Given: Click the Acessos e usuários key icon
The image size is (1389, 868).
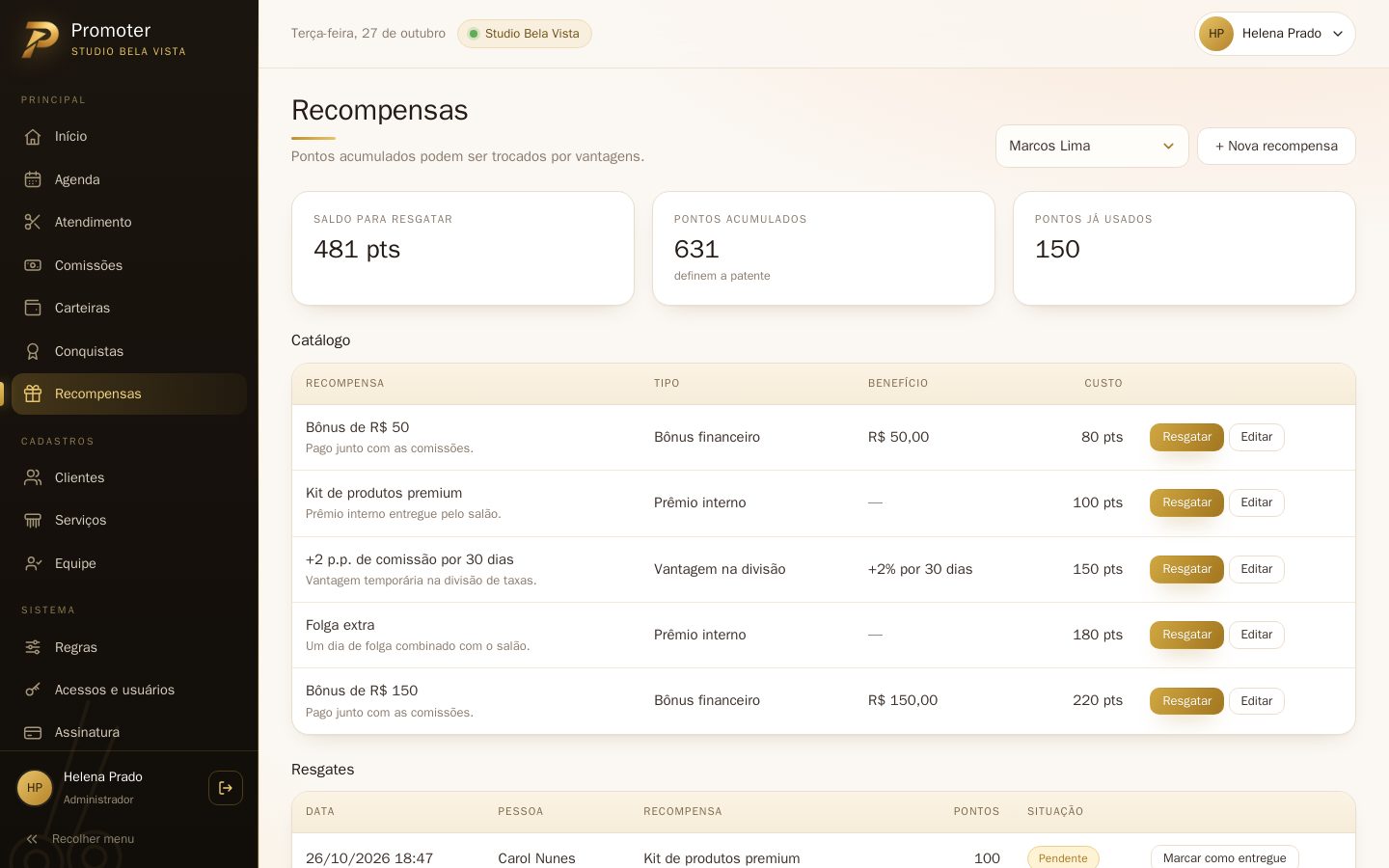Looking at the screenshot, I should (x=33, y=690).
